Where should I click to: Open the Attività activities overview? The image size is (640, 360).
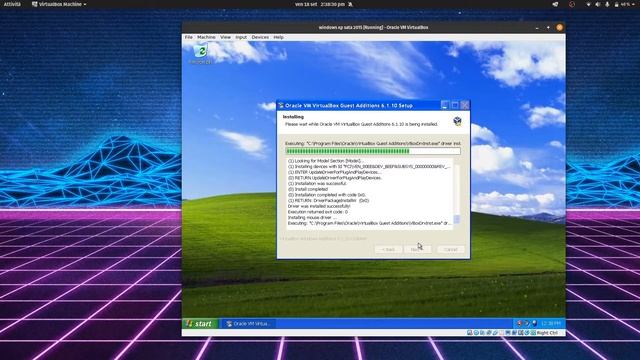click(12, 4)
